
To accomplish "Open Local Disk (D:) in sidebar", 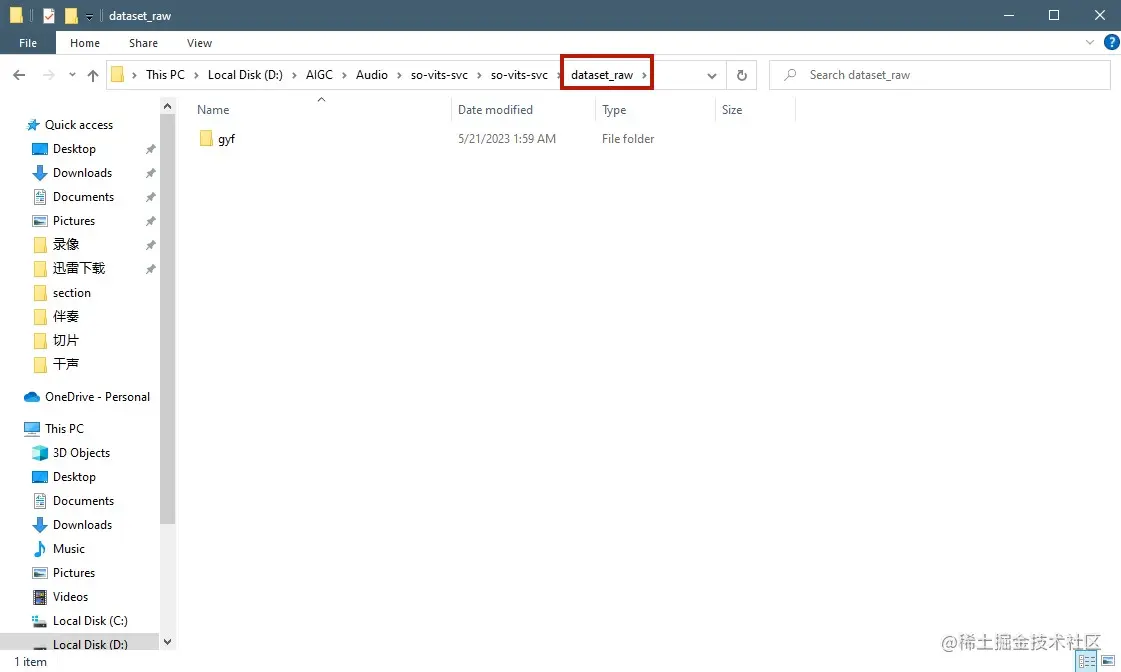I will pyautogui.click(x=90, y=644).
